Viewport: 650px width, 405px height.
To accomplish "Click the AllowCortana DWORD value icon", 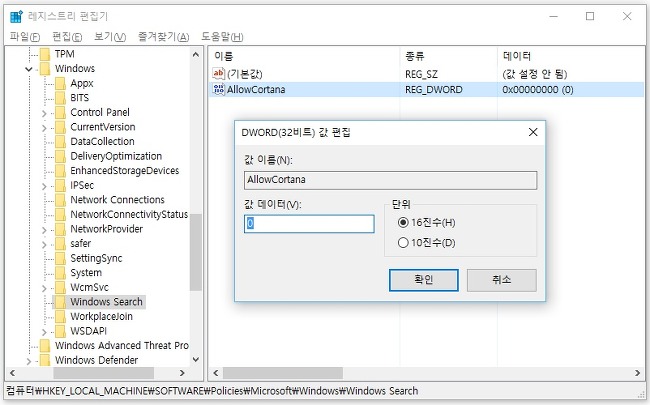I will click(218, 89).
